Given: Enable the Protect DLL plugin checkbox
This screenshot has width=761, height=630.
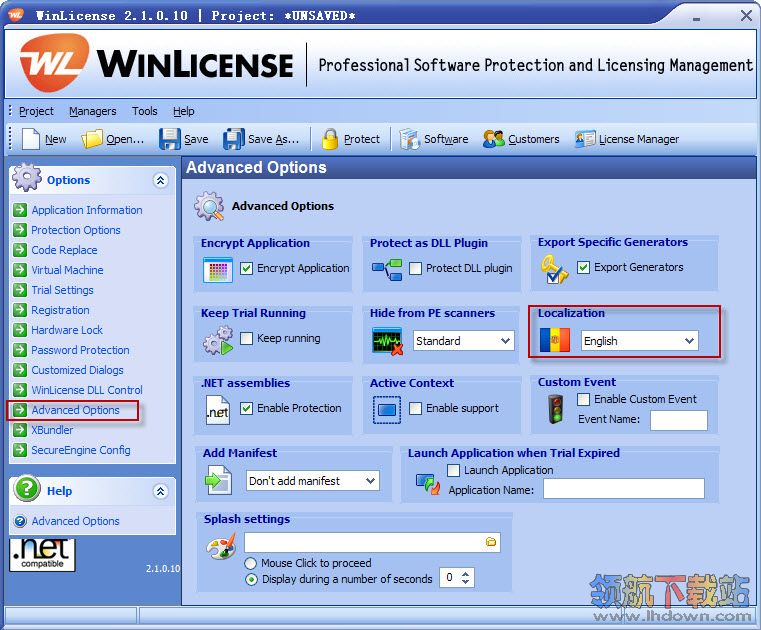Looking at the screenshot, I should pyautogui.click(x=415, y=268).
